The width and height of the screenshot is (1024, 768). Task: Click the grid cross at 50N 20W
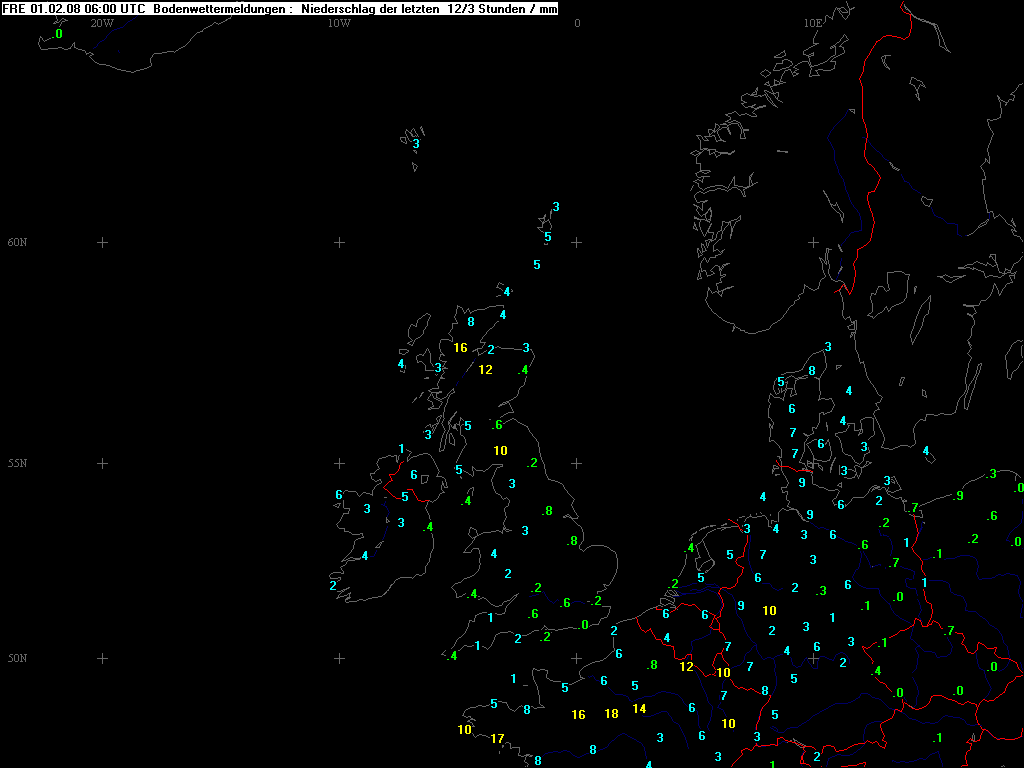(x=102, y=658)
